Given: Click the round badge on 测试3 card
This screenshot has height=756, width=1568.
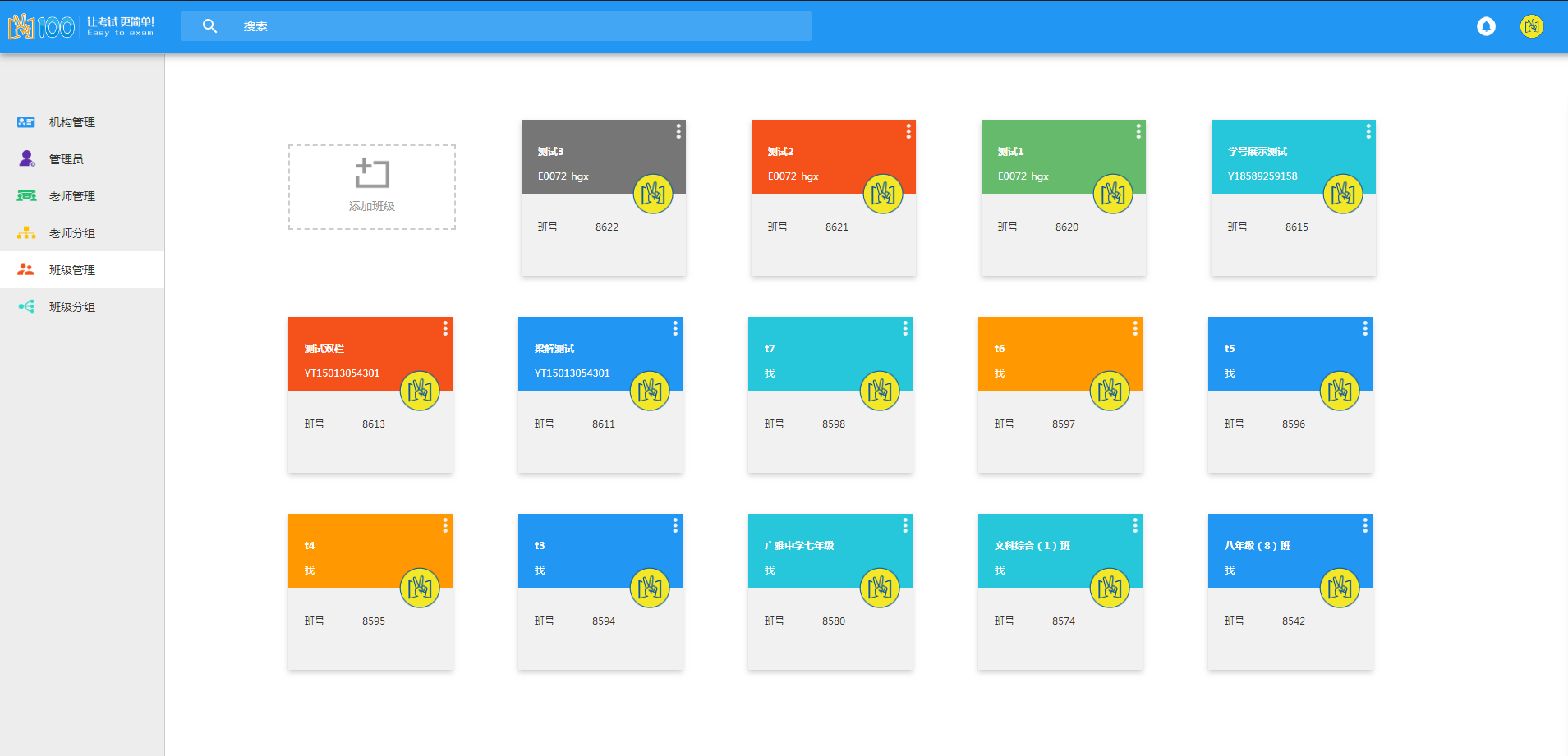Looking at the screenshot, I should (653, 194).
